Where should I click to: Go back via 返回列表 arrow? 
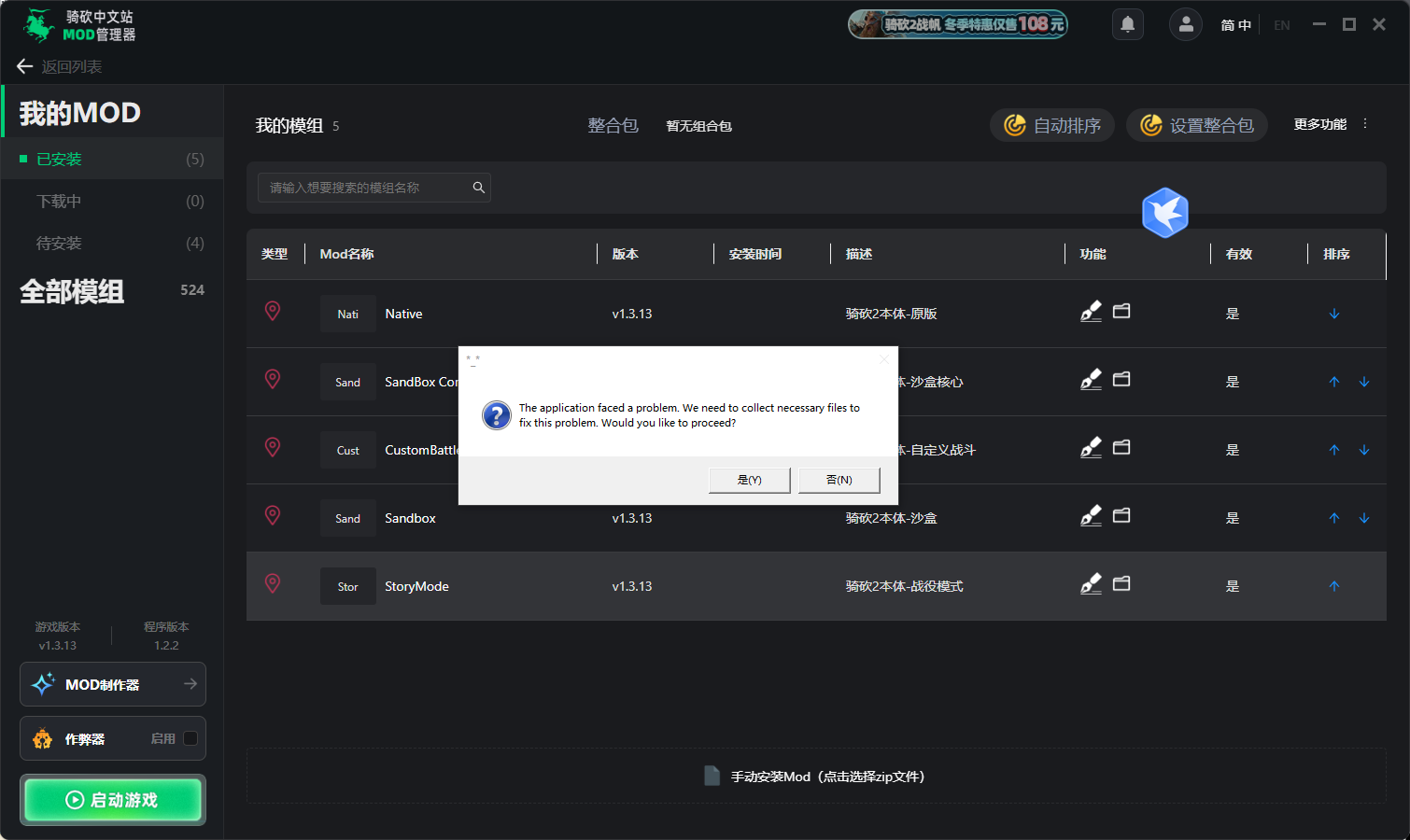(25, 66)
